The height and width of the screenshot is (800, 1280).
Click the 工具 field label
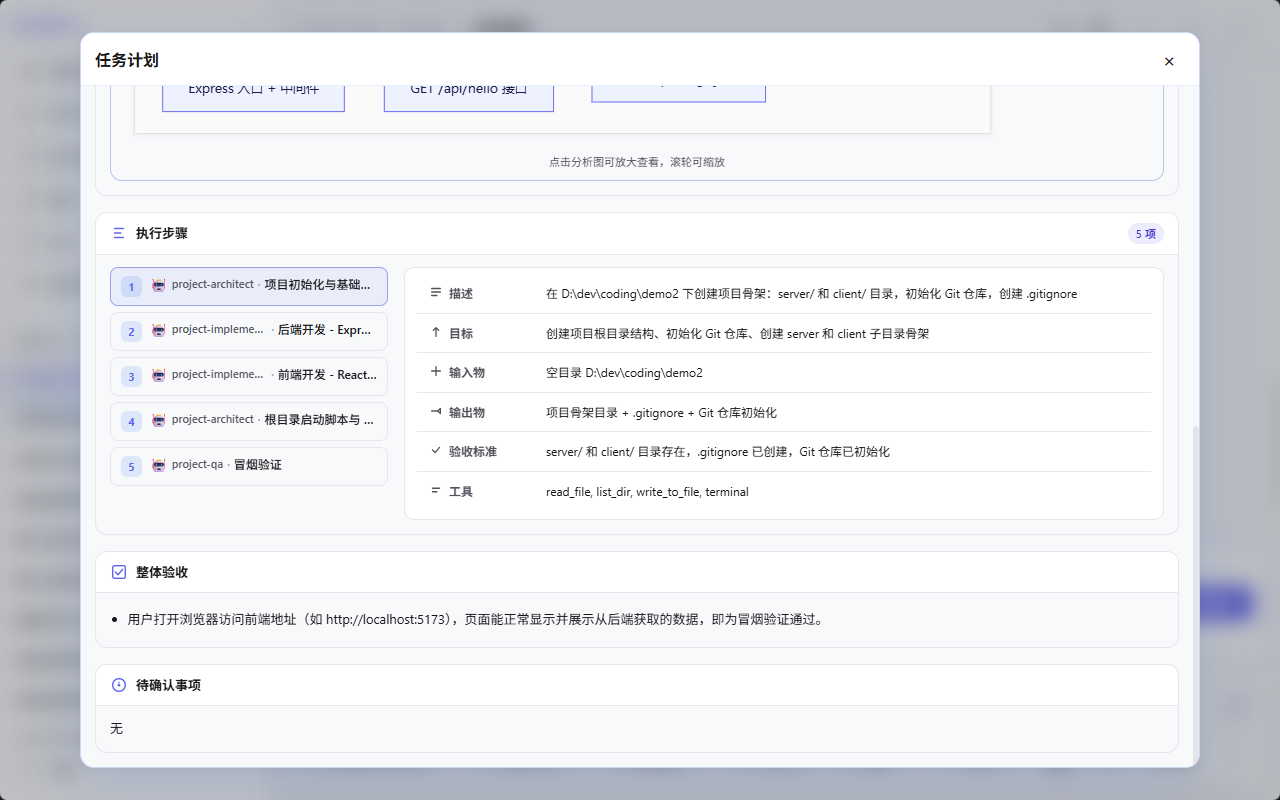coord(461,491)
